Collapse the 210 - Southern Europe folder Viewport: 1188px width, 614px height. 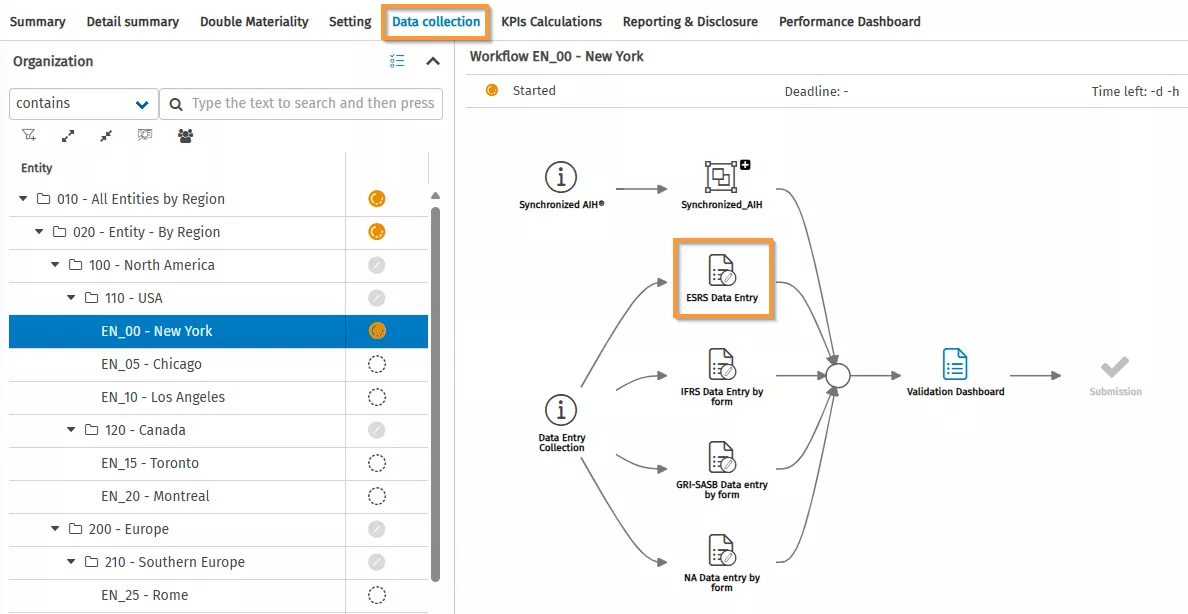click(x=70, y=562)
